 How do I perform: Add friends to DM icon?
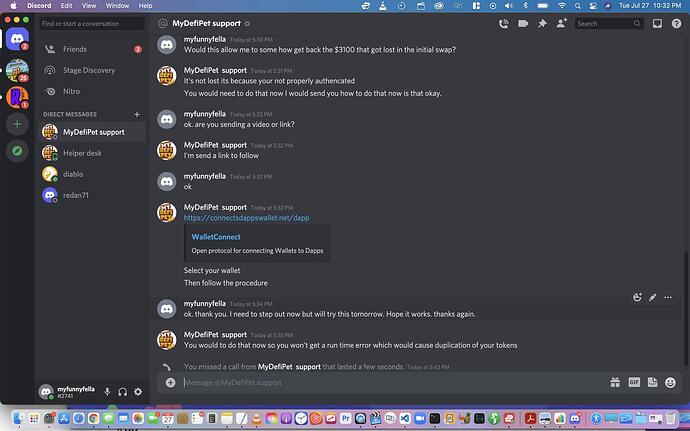pyautogui.click(x=562, y=23)
